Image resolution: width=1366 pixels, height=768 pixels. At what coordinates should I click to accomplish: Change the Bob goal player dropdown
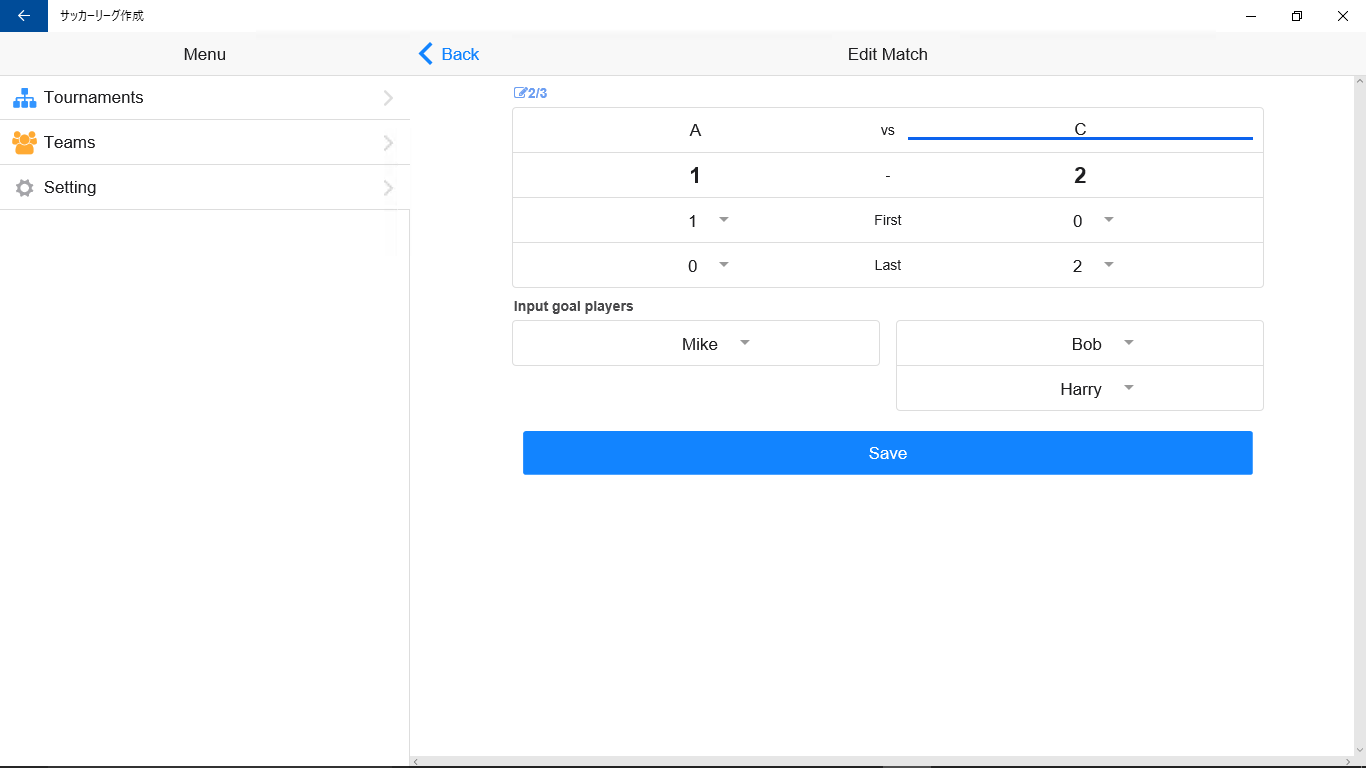[x=1128, y=343]
